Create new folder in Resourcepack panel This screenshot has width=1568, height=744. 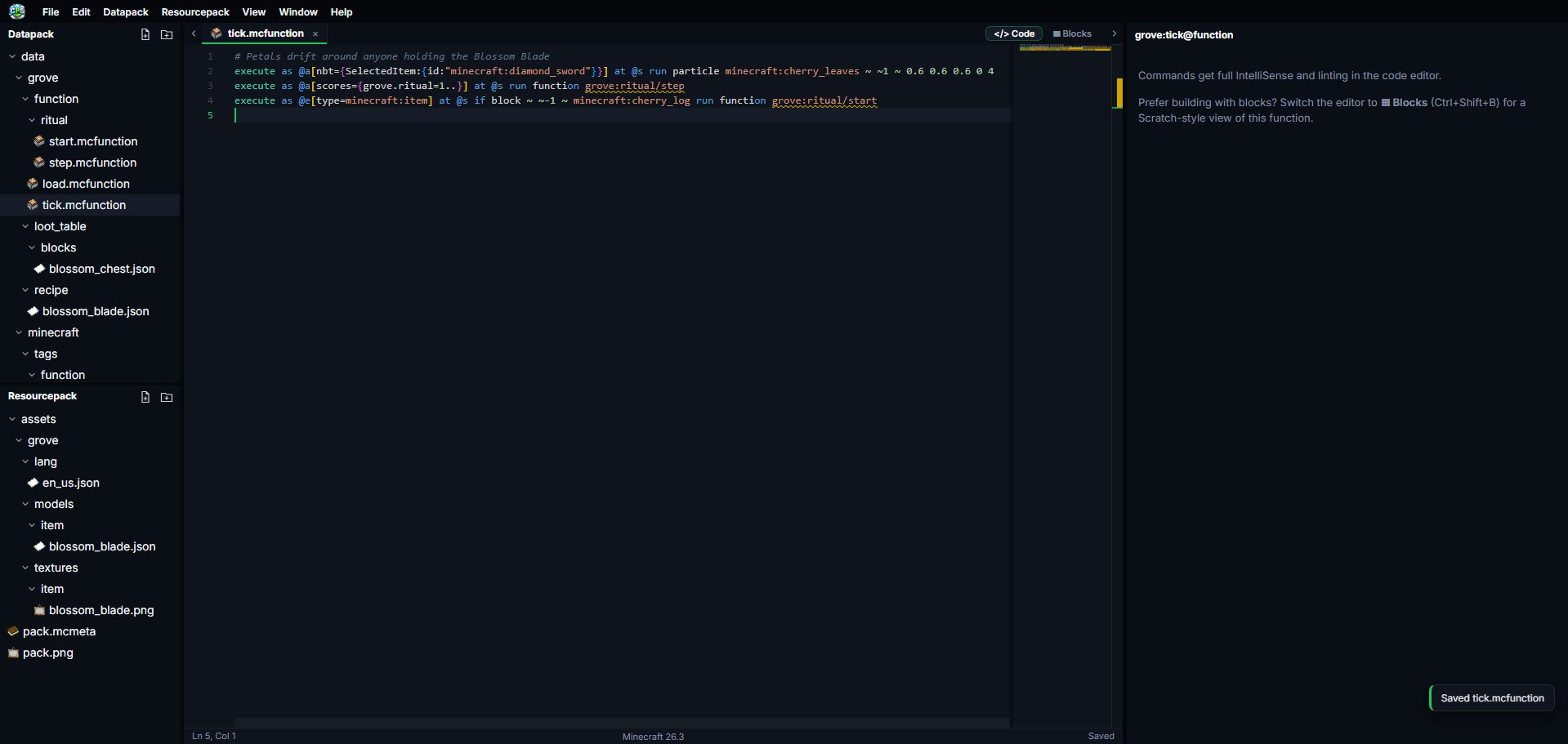point(167,397)
